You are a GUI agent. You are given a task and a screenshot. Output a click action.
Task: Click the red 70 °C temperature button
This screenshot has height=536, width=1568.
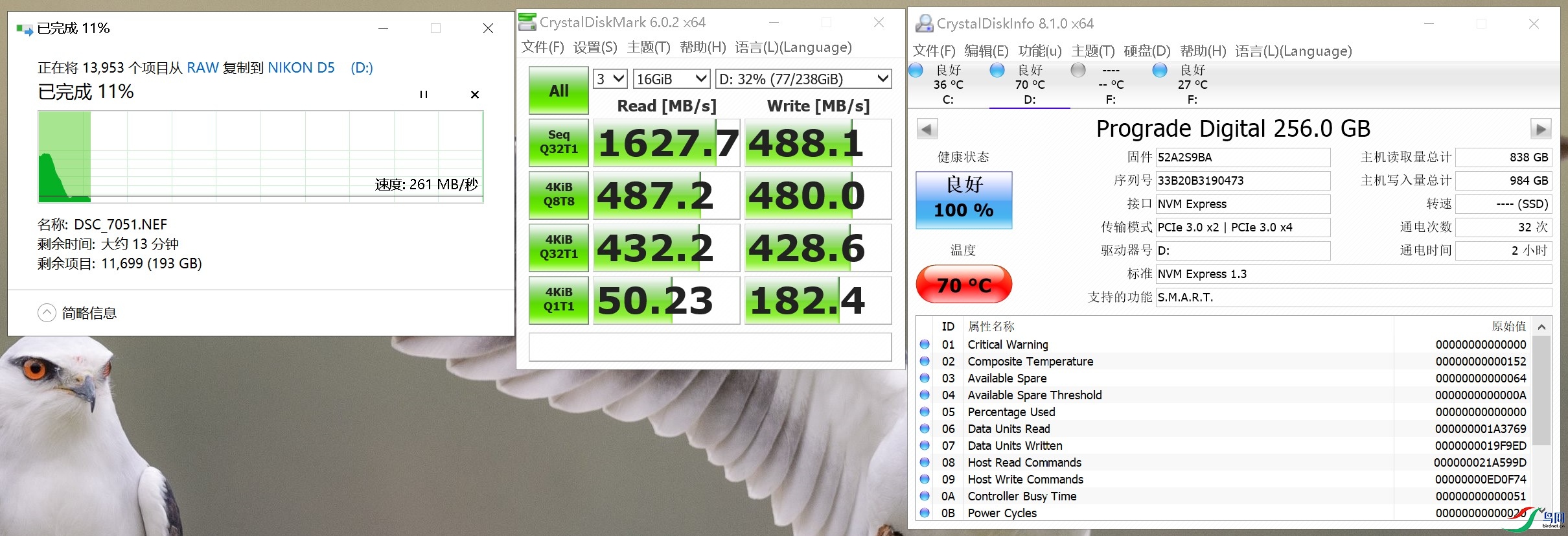963,284
